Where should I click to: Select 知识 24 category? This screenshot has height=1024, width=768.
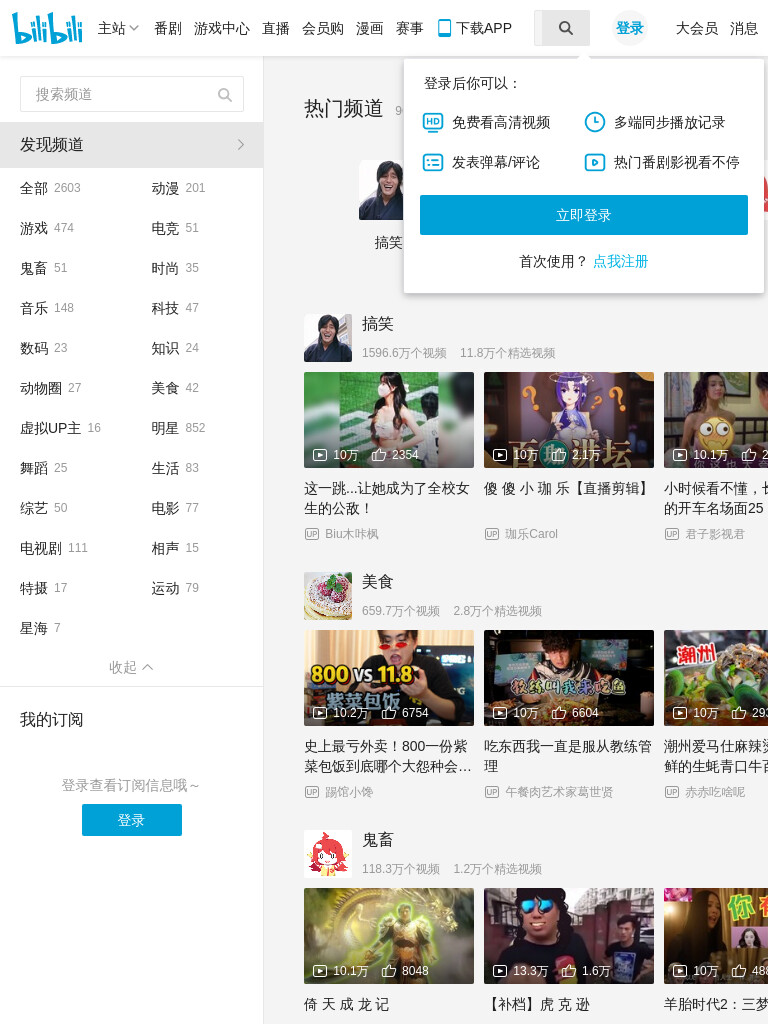175,348
